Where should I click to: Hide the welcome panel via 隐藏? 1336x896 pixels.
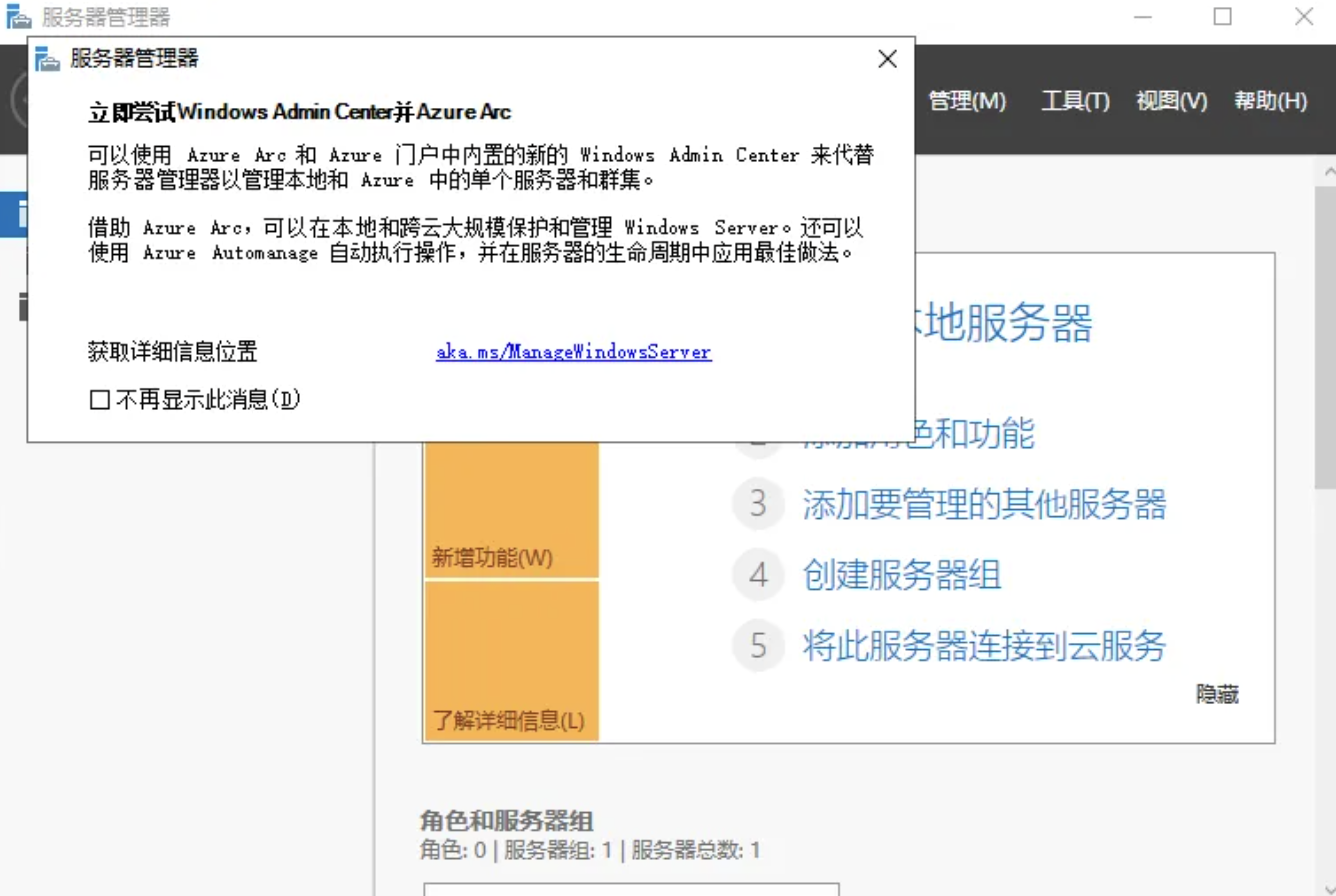click(x=1217, y=694)
